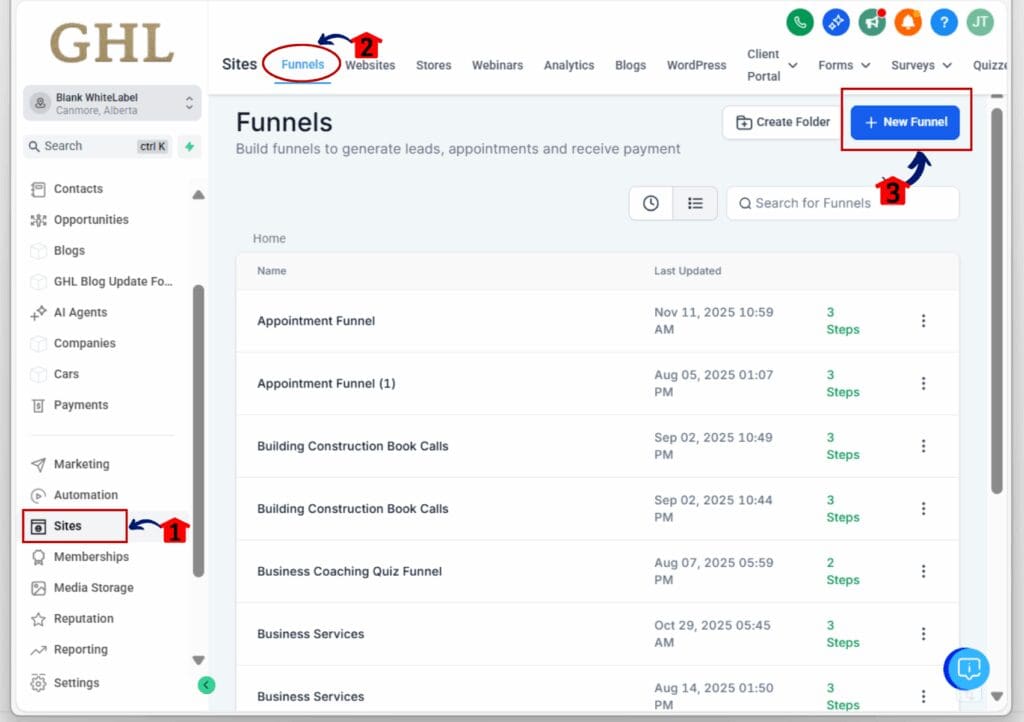Screen dimensions: 1024x722
Task: Open help using the question mark icon
Action: [x=943, y=22]
